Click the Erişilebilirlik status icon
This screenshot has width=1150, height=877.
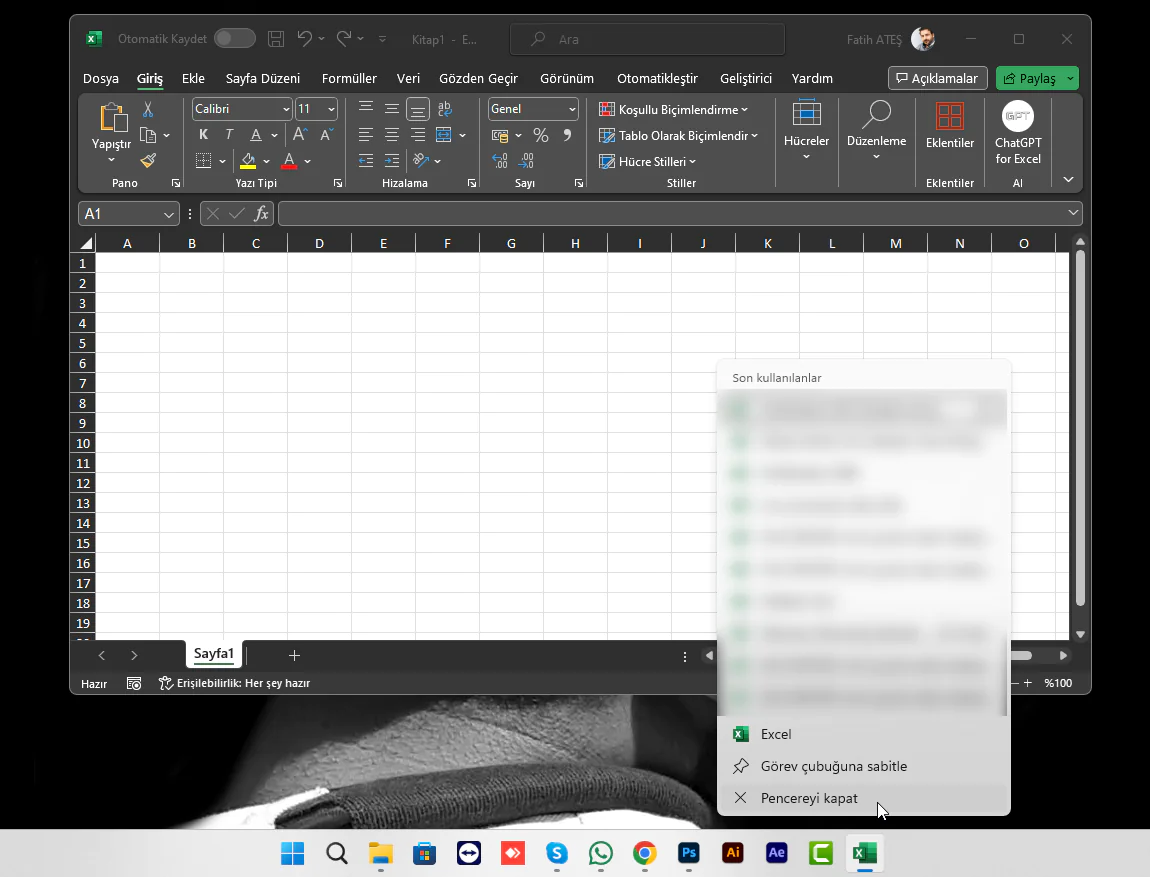pyautogui.click(x=163, y=684)
